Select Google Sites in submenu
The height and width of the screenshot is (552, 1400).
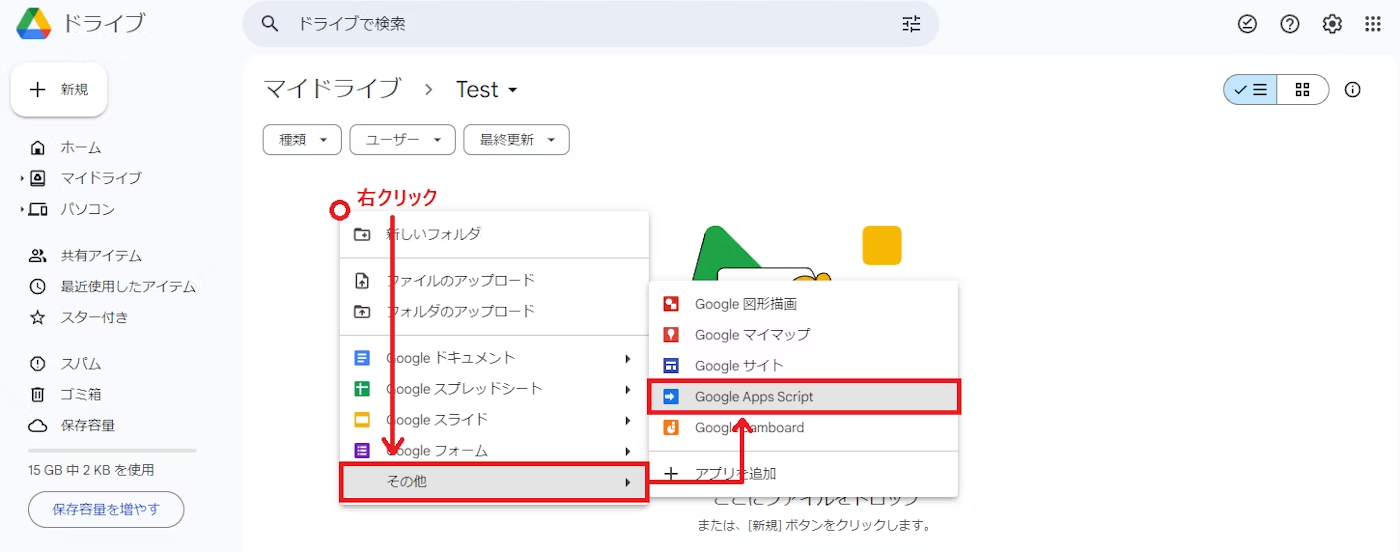tap(804, 366)
